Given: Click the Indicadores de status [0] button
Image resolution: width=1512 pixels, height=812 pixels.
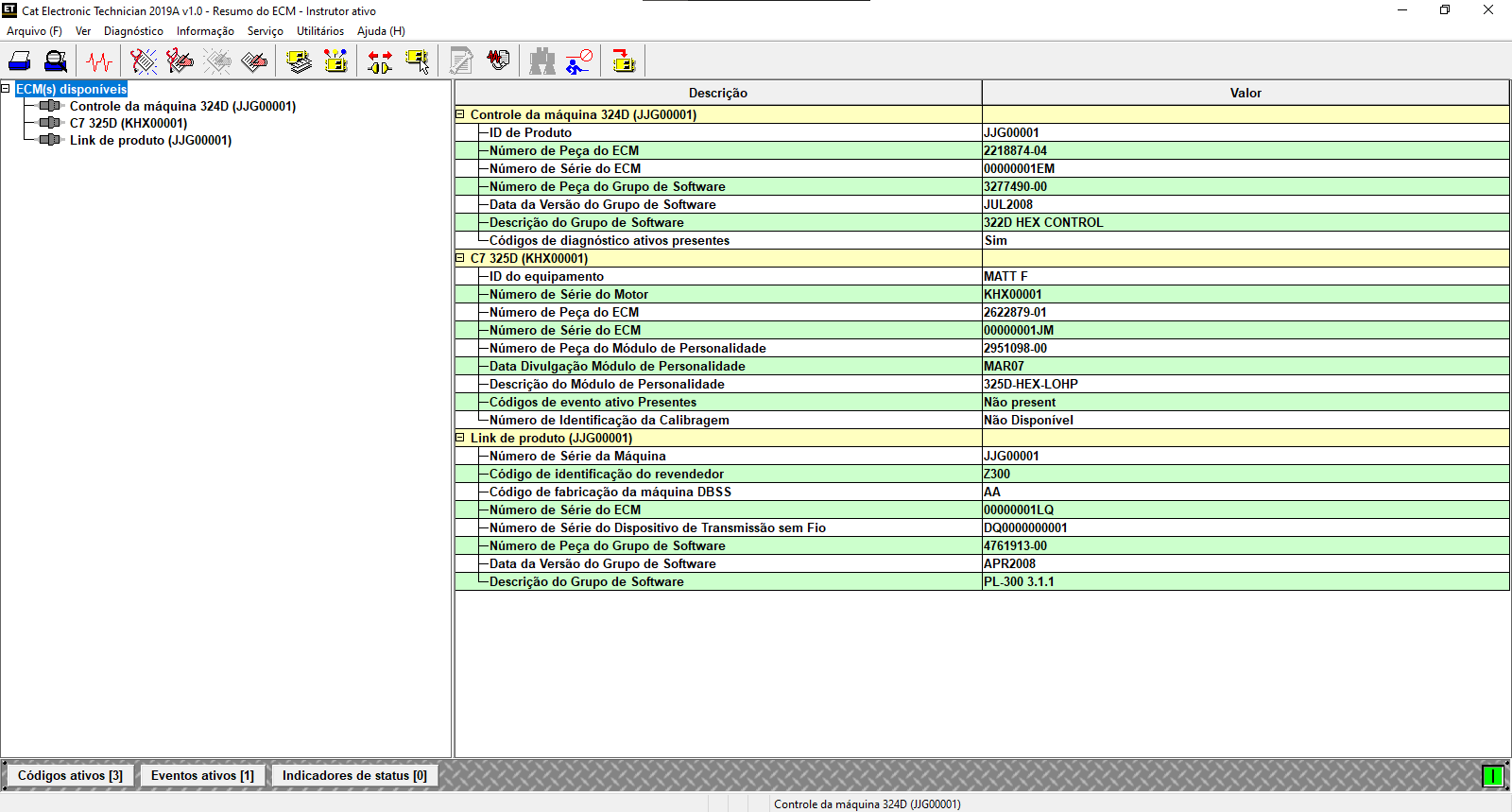Looking at the screenshot, I should pyautogui.click(x=354, y=775).
